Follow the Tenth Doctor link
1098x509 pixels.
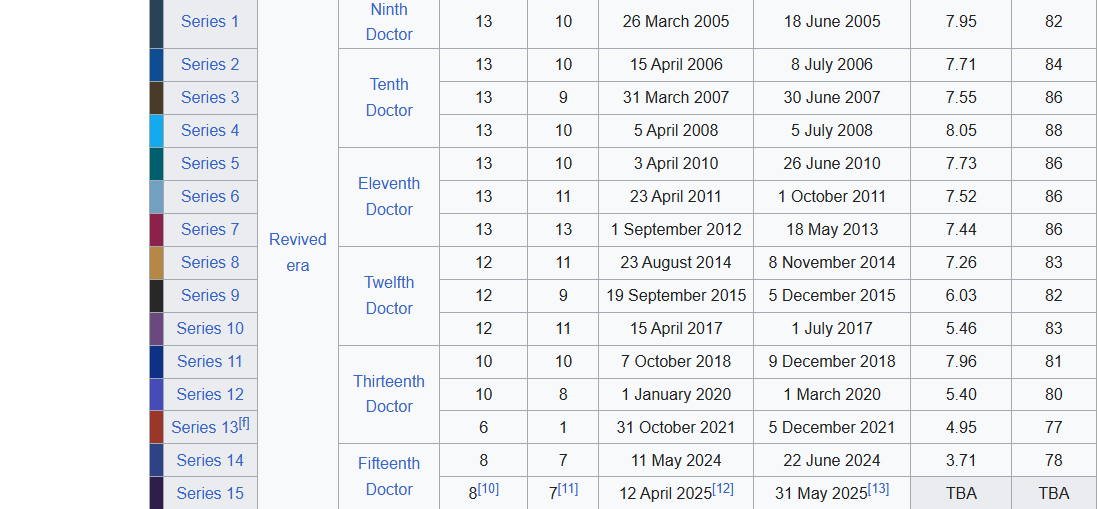click(x=389, y=97)
